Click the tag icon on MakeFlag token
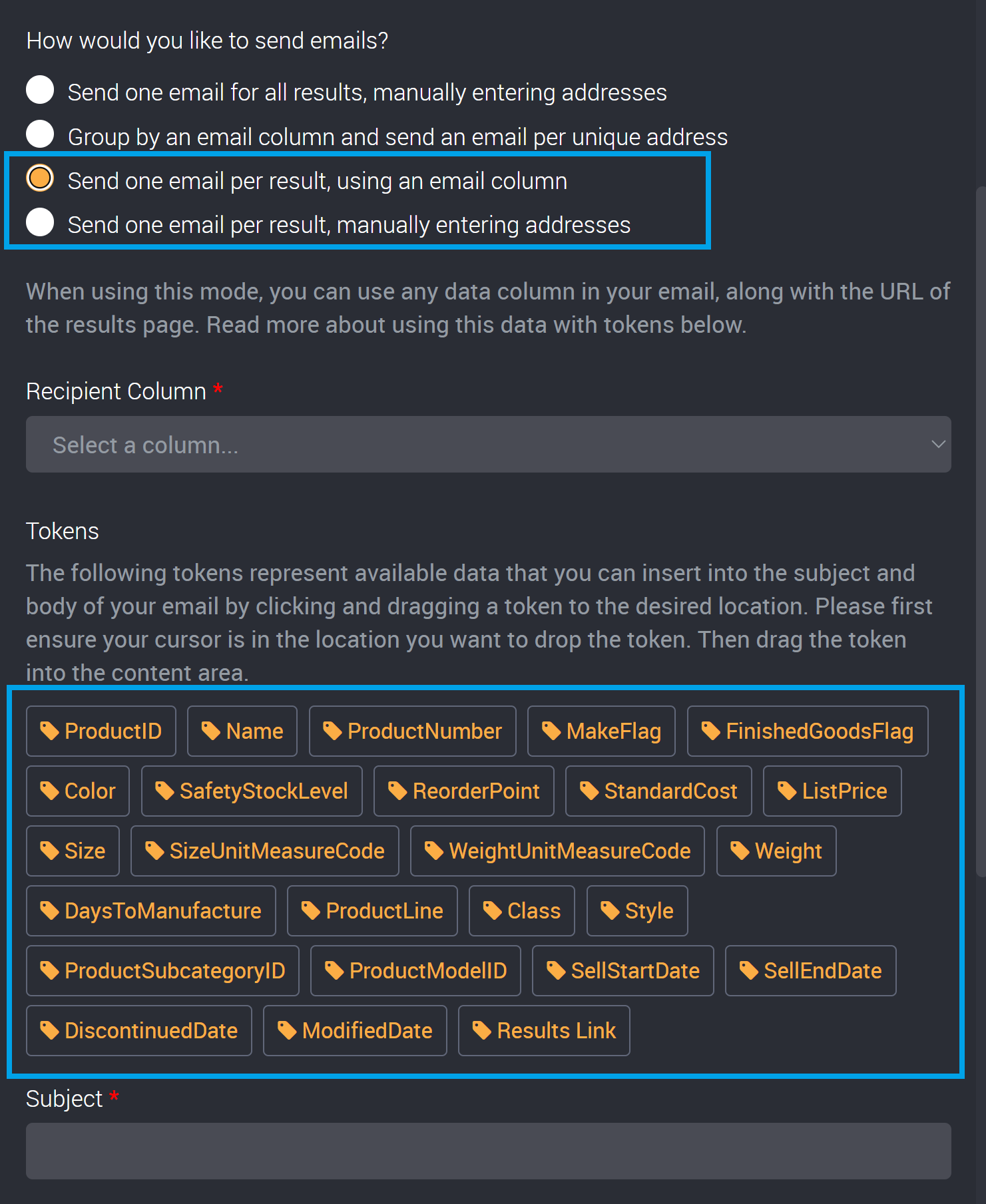 click(553, 731)
